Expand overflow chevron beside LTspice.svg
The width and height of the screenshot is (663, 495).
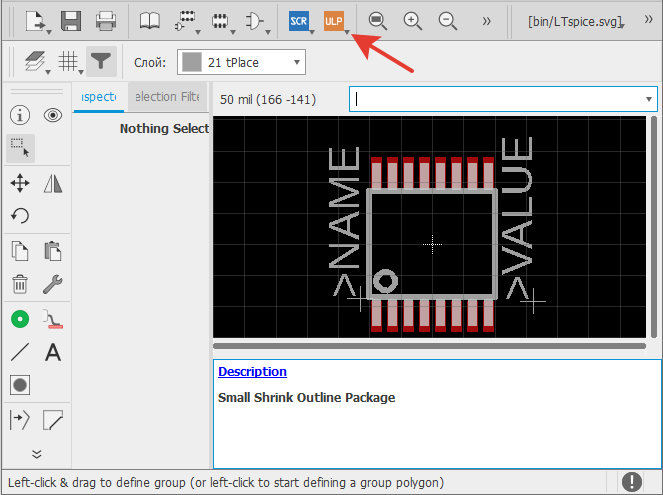pos(648,19)
